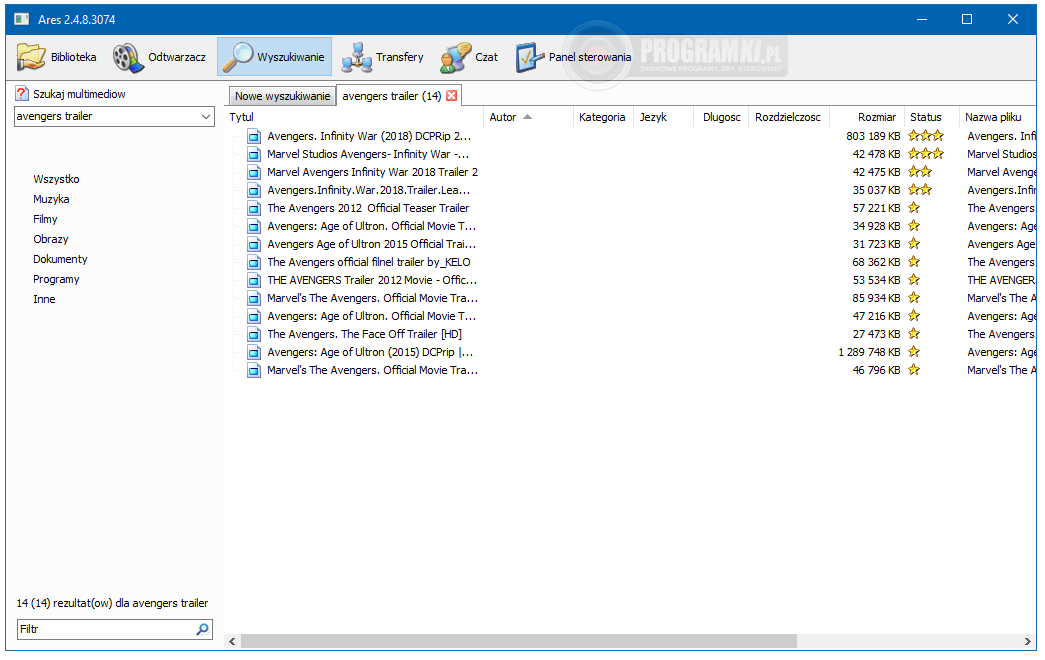Select the 34 928 KB size cell
The width and height of the screenshot is (1045, 660).
(x=876, y=227)
